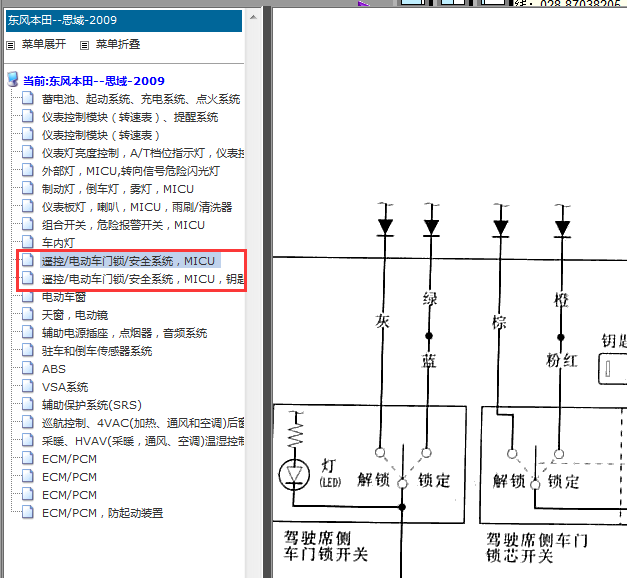Click page icon next to 外部灯，MICU
This screenshot has width=627, height=578.
pos(28,170)
